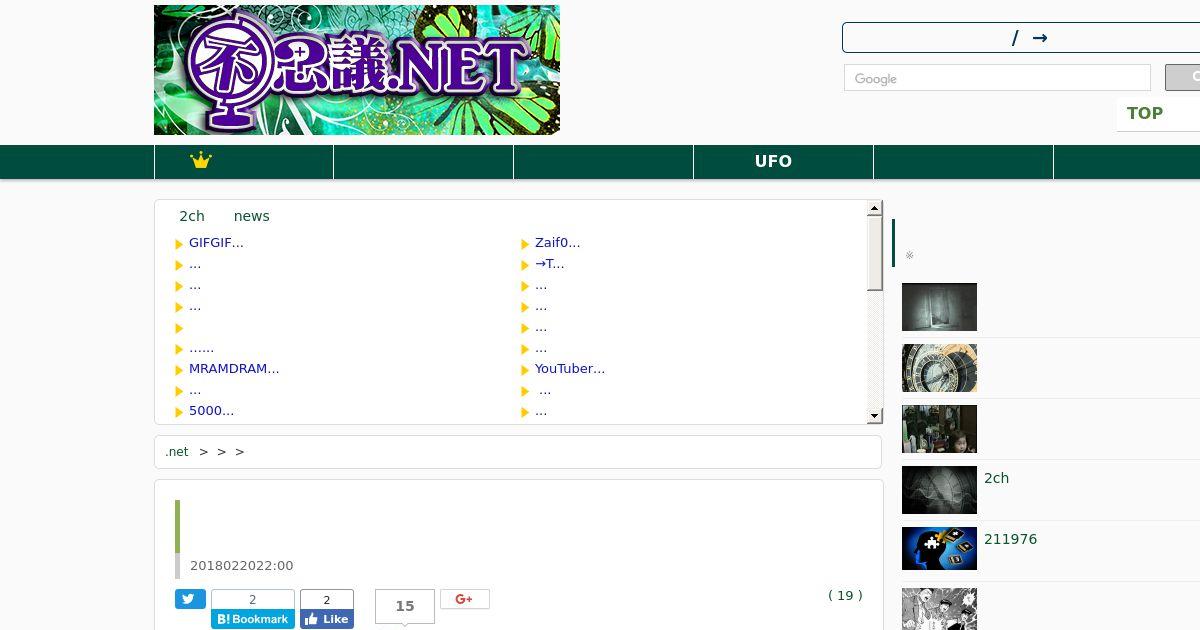Share article via Twitter icon
1200x630 pixels.
point(190,599)
